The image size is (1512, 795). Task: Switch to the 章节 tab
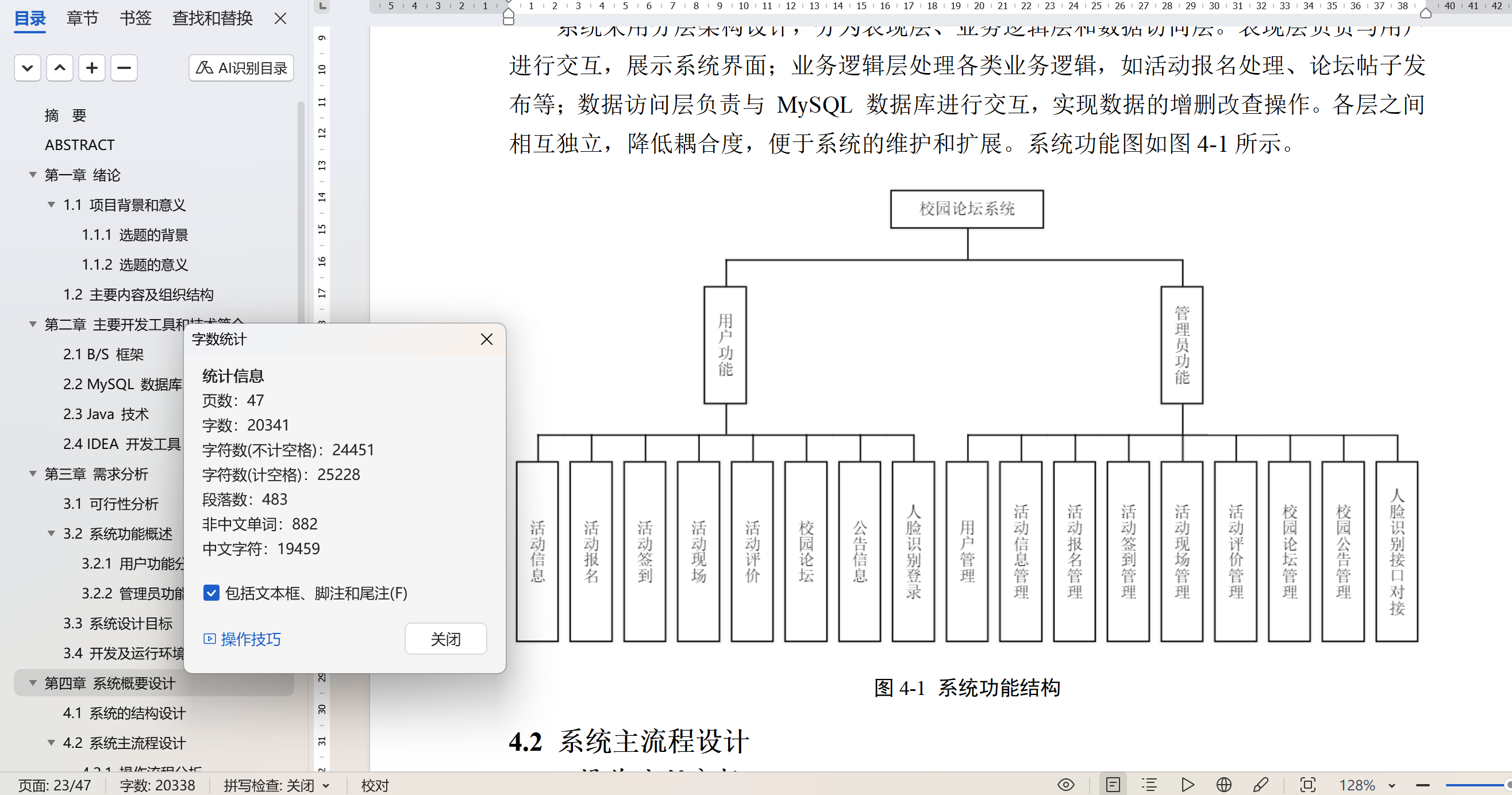(x=82, y=18)
